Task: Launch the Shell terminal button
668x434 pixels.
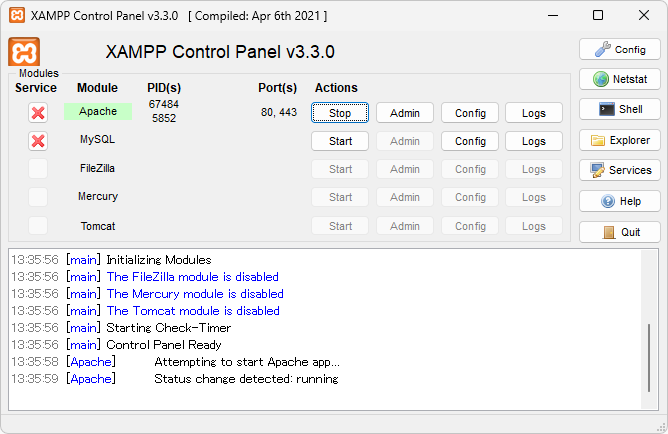Action: tap(619, 109)
